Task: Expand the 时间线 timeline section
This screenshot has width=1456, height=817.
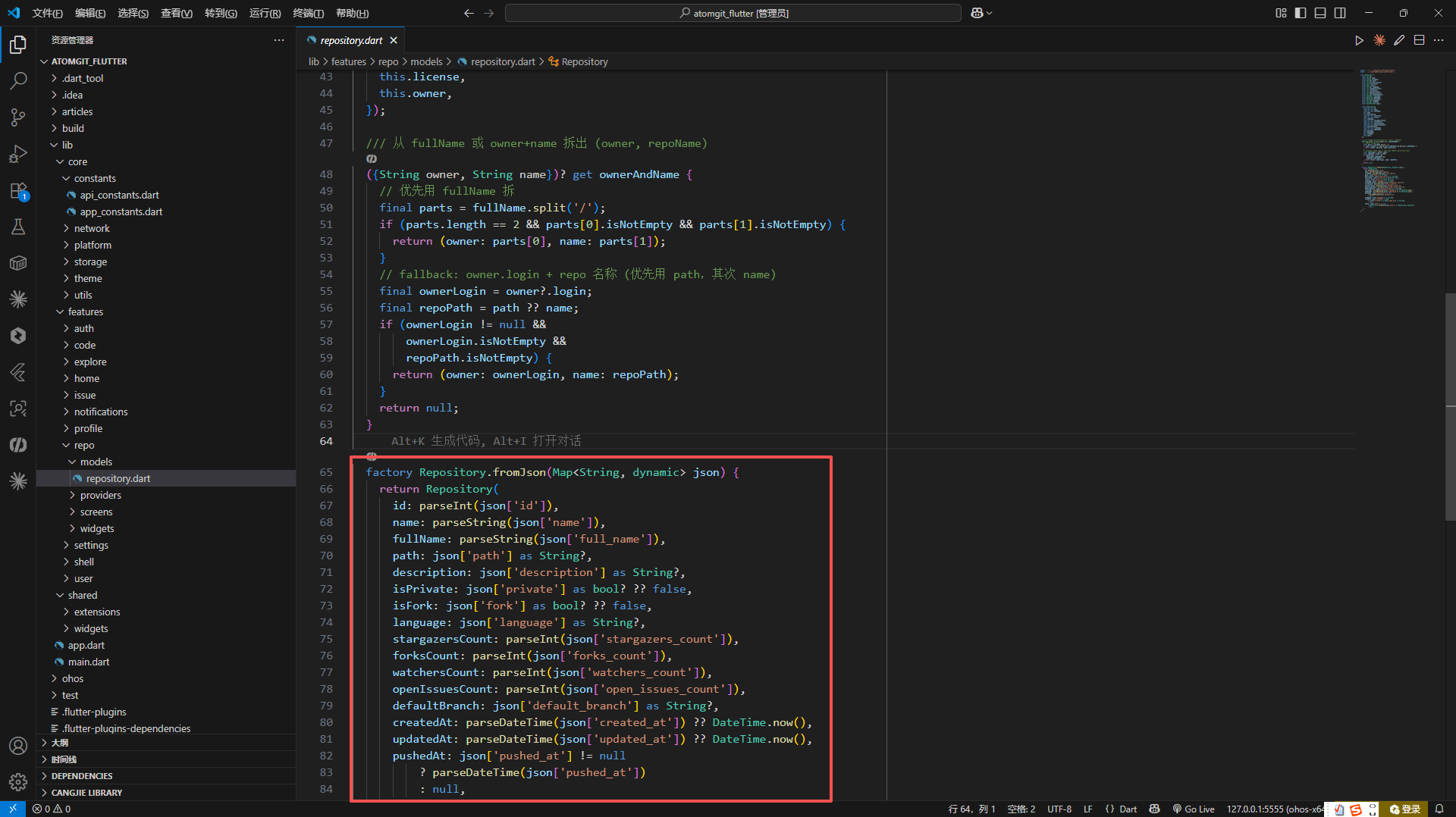Action: pyautogui.click(x=166, y=759)
